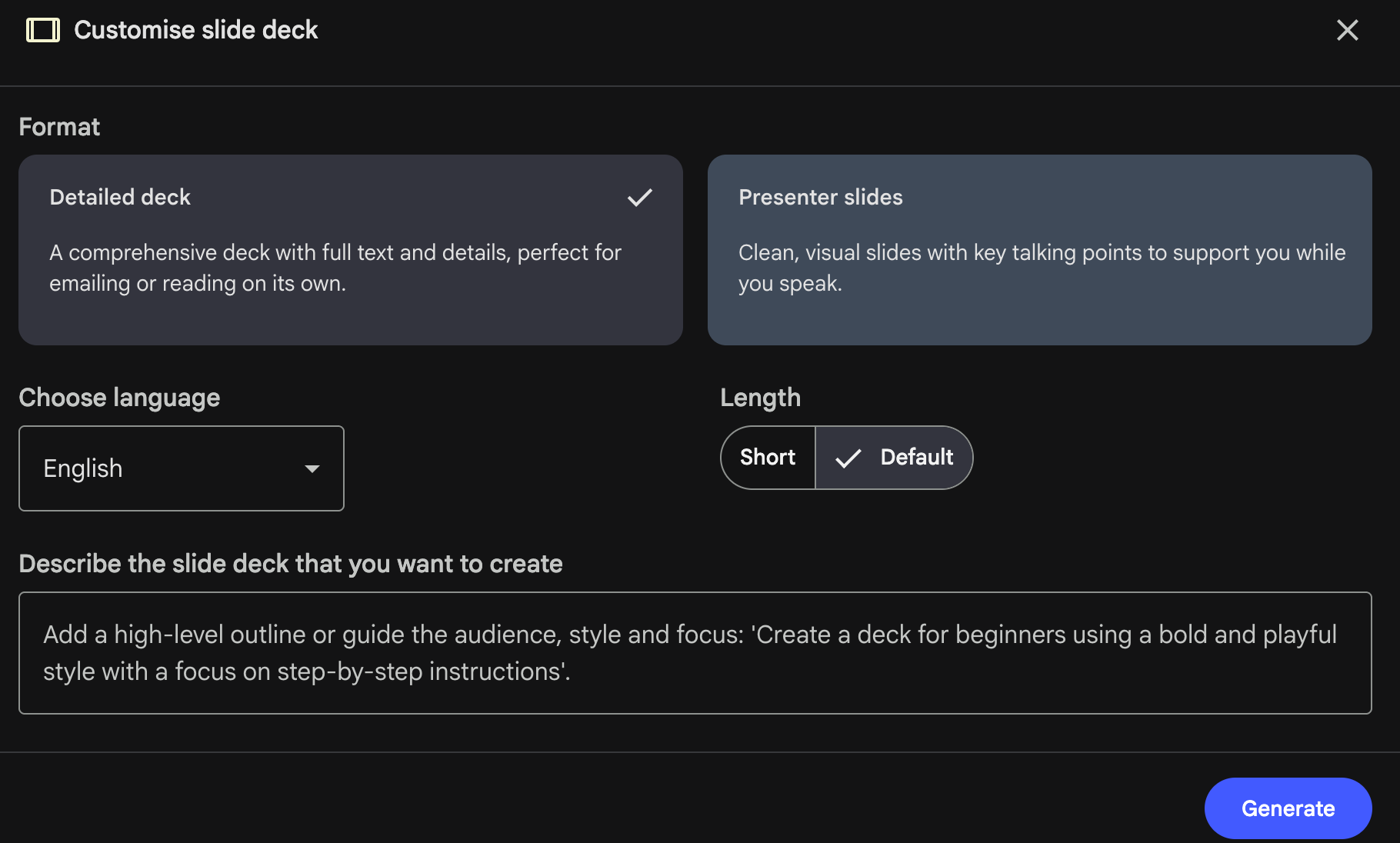
Task: Click the checkmark next to Default length
Action: (x=847, y=458)
